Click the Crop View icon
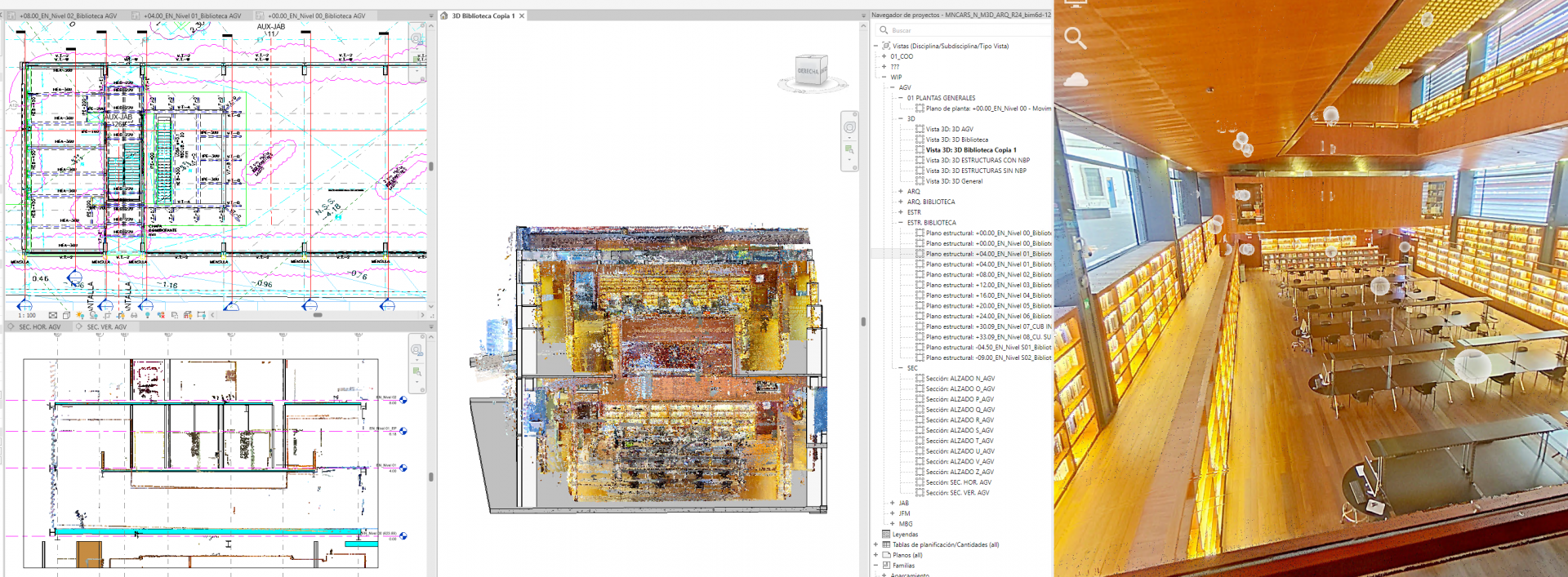The image size is (1568, 577). 107,315
